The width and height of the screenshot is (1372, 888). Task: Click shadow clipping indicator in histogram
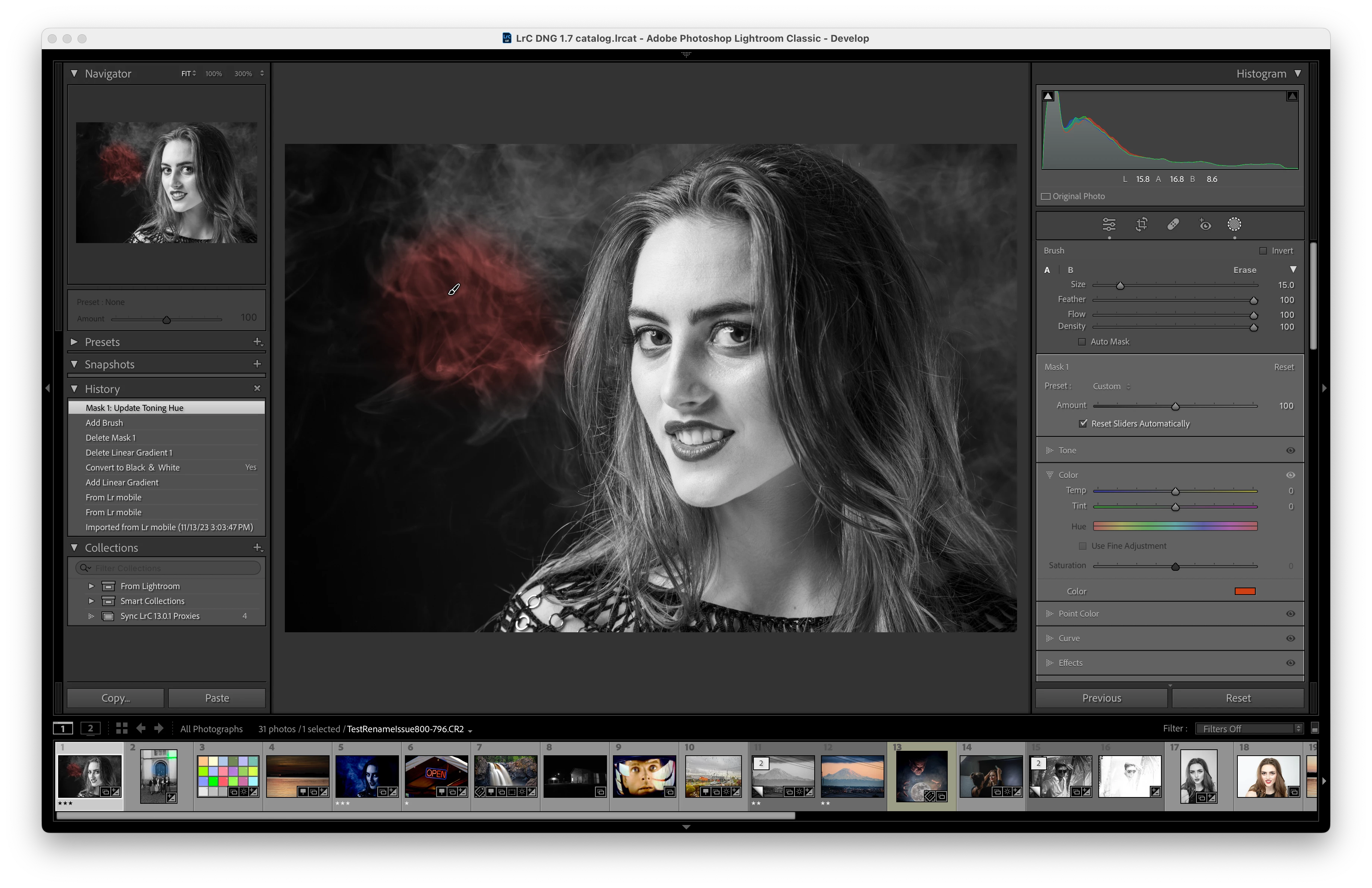pyautogui.click(x=1049, y=96)
